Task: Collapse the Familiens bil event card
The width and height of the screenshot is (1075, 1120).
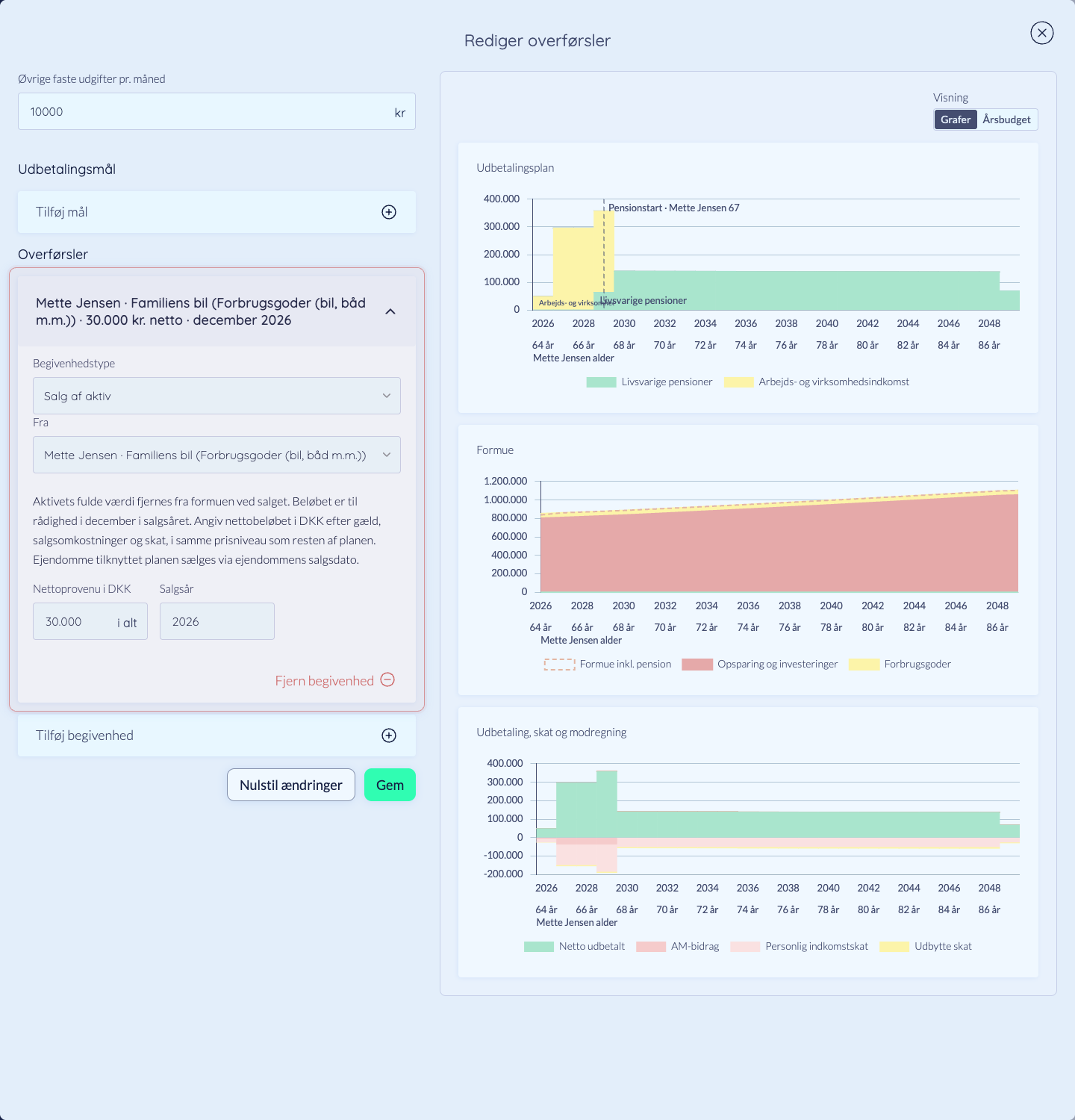Action: click(x=390, y=311)
